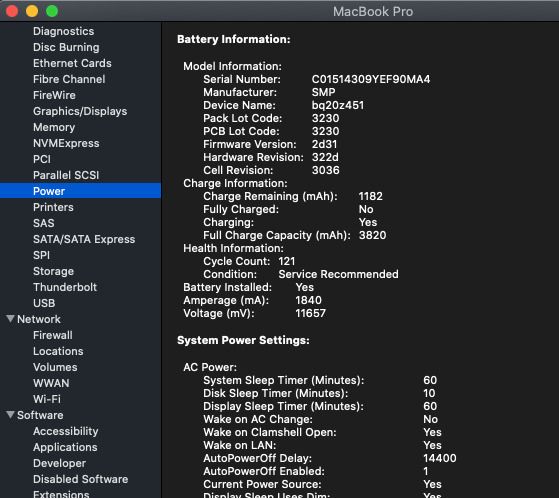Select Locations under Network
The image size is (559, 498).
58,351
